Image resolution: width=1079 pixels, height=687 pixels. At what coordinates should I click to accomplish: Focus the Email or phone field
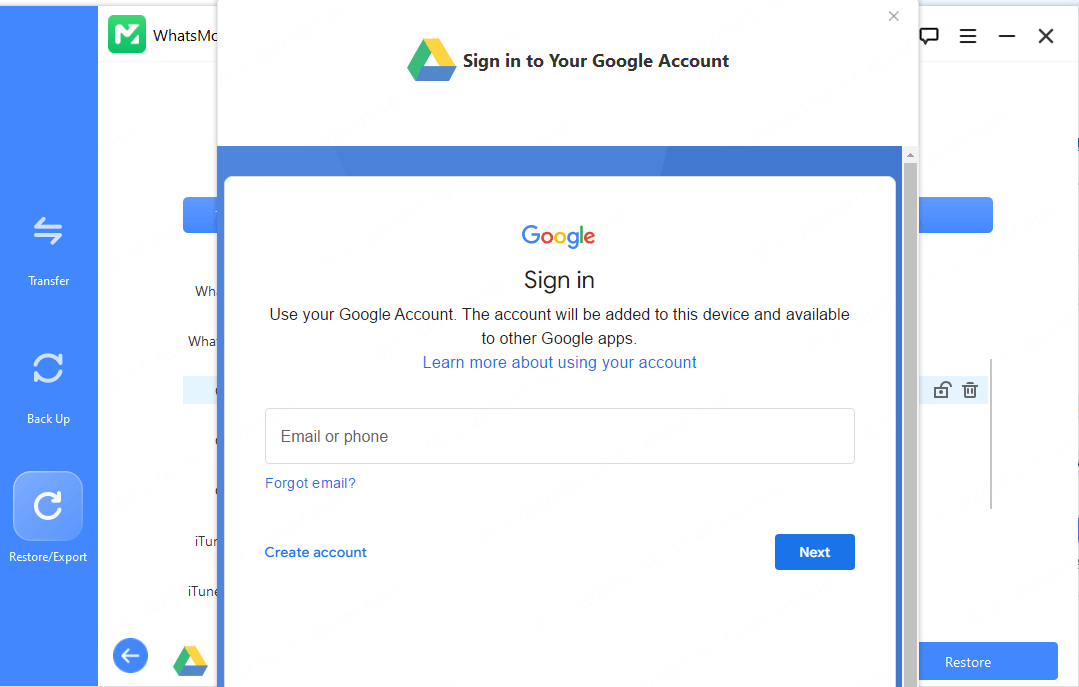click(559, 436)
